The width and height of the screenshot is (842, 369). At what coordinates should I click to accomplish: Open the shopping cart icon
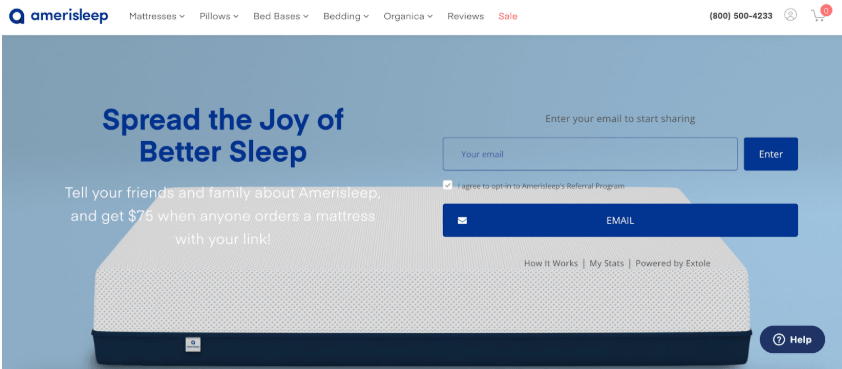tap(818, 16)
